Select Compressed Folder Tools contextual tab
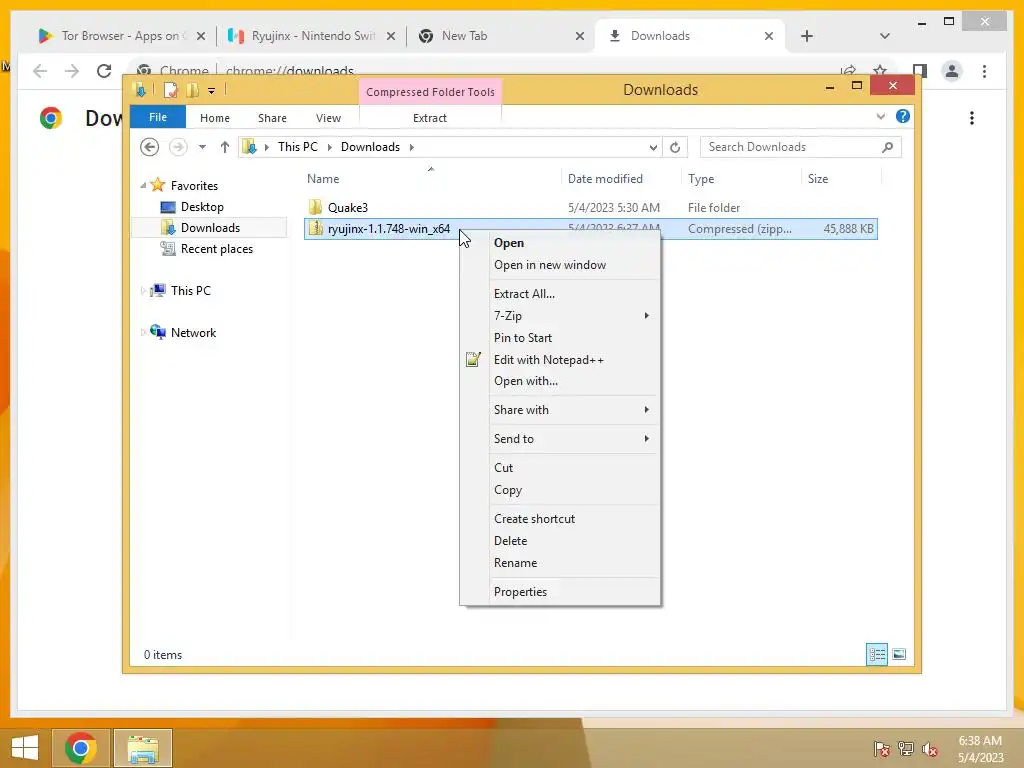This screenshot has width=1024, height=768. [430, 92]
